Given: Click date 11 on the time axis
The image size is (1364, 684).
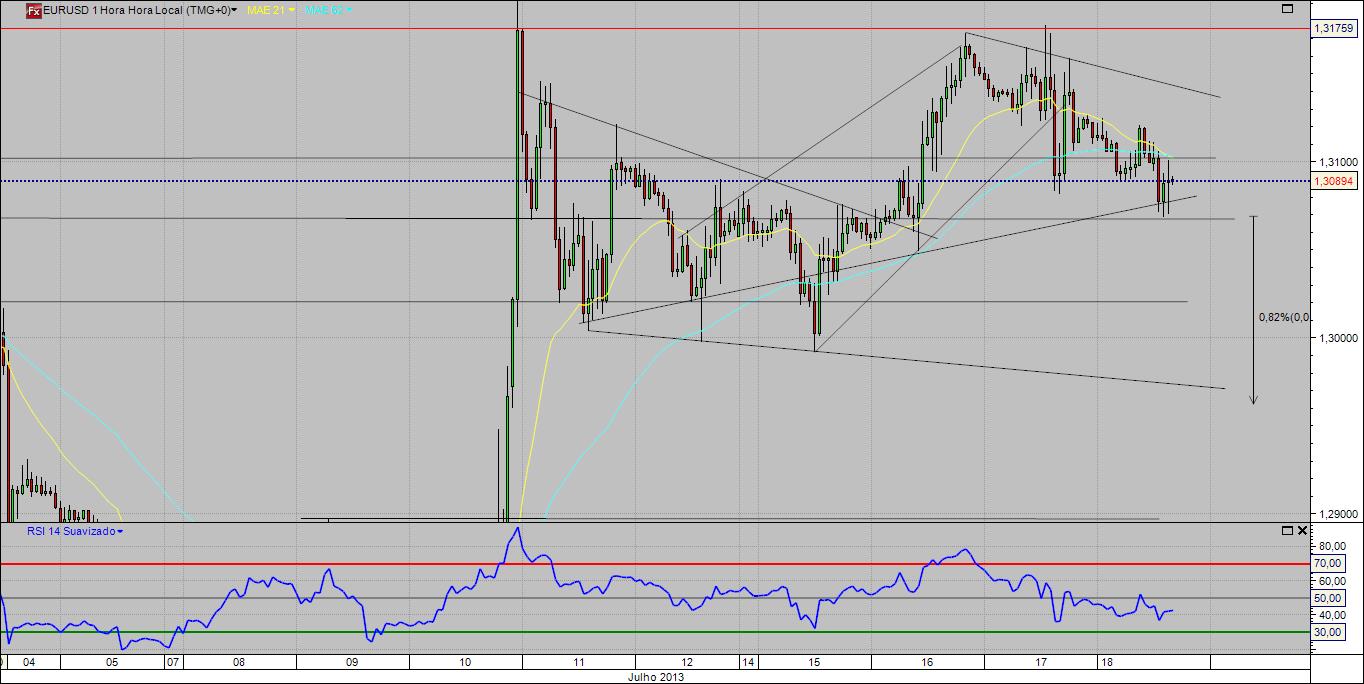Looking at the screenshot, I should 579,662.
